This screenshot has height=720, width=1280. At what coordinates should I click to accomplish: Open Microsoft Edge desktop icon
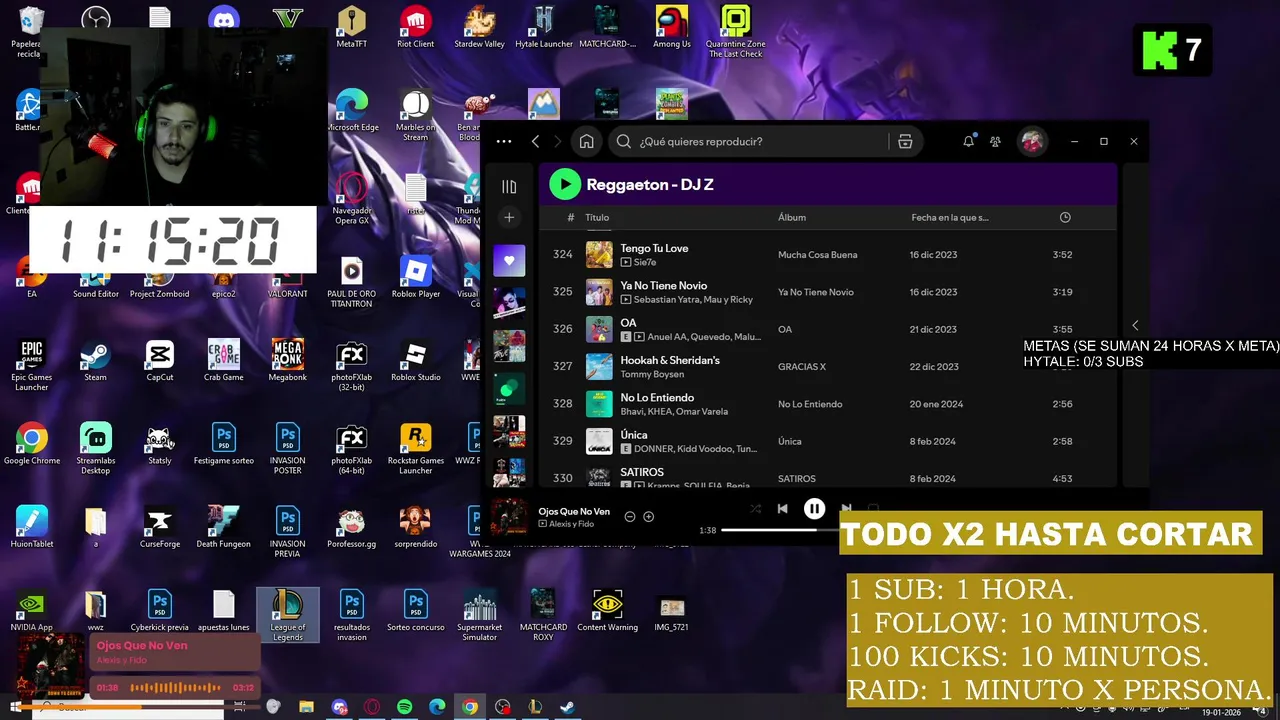(x=352, y=110)
